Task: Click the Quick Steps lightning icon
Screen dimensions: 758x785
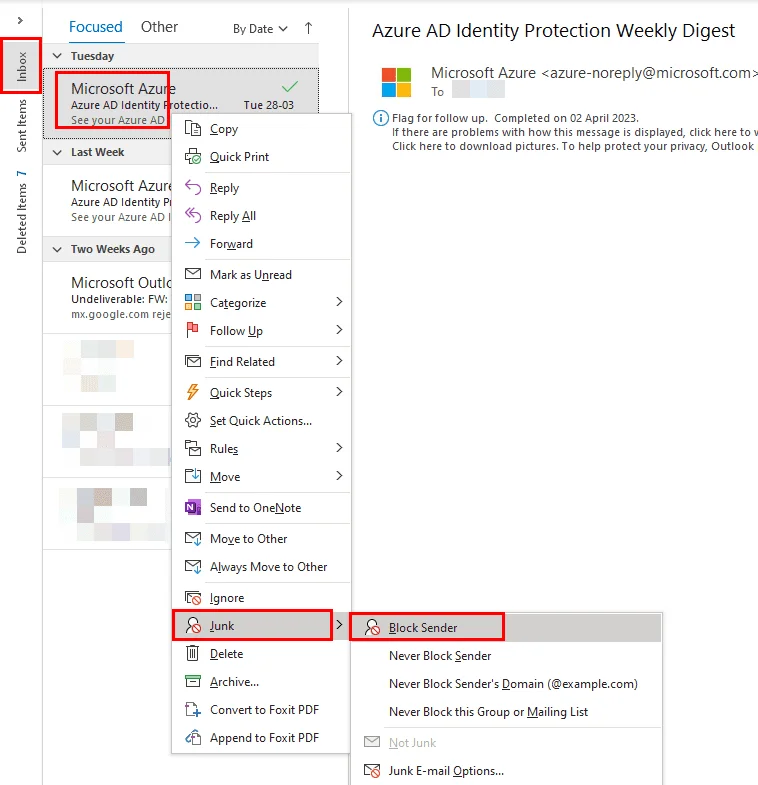Action: pyautogui.click(x=193, y=392)
